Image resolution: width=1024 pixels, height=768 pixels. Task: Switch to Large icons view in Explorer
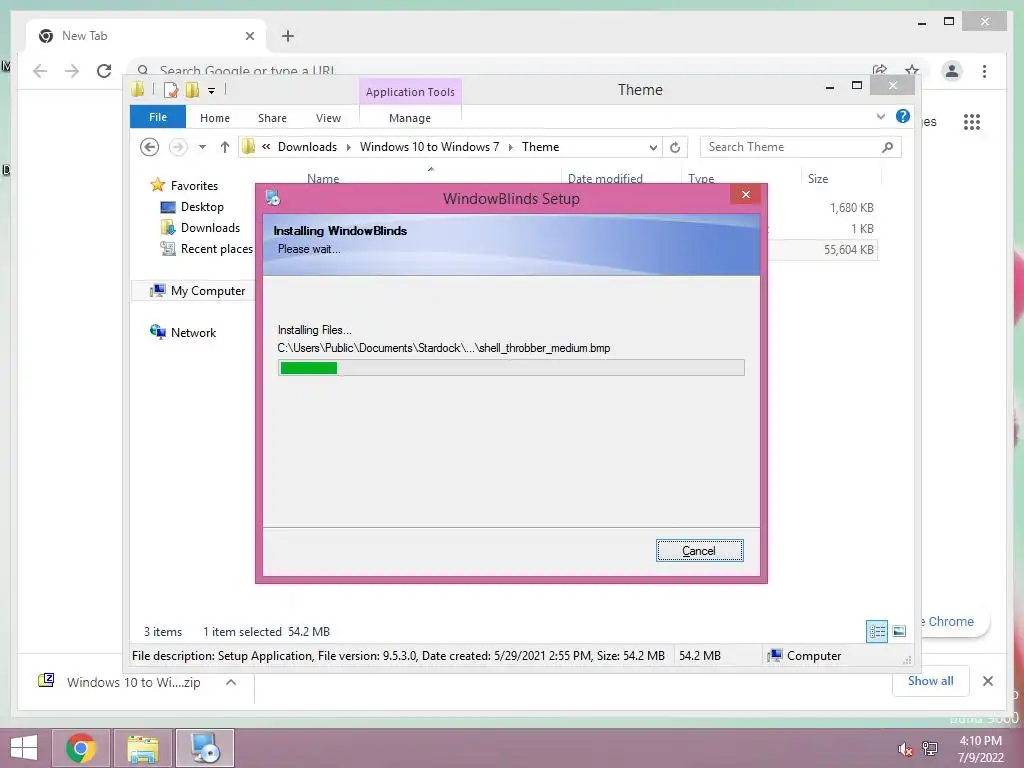coord(899,631)
